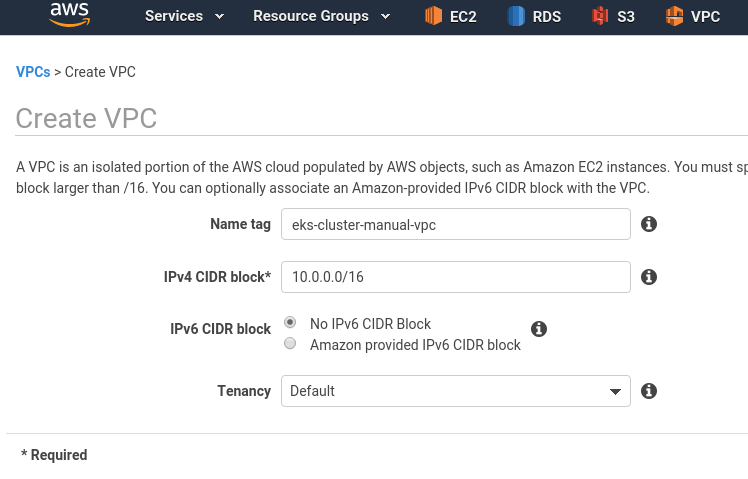
Task: Click the Services label in the header
Action: tap(174, 16)
